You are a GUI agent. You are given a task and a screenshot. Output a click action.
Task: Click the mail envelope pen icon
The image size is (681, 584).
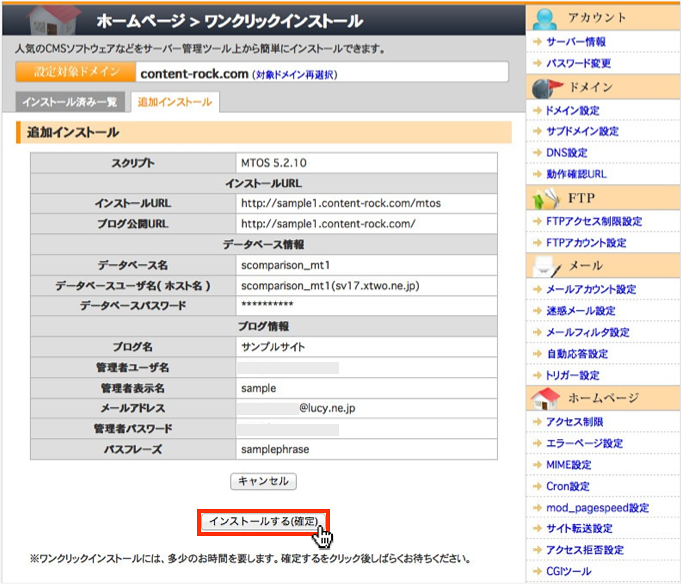(546, 266)
